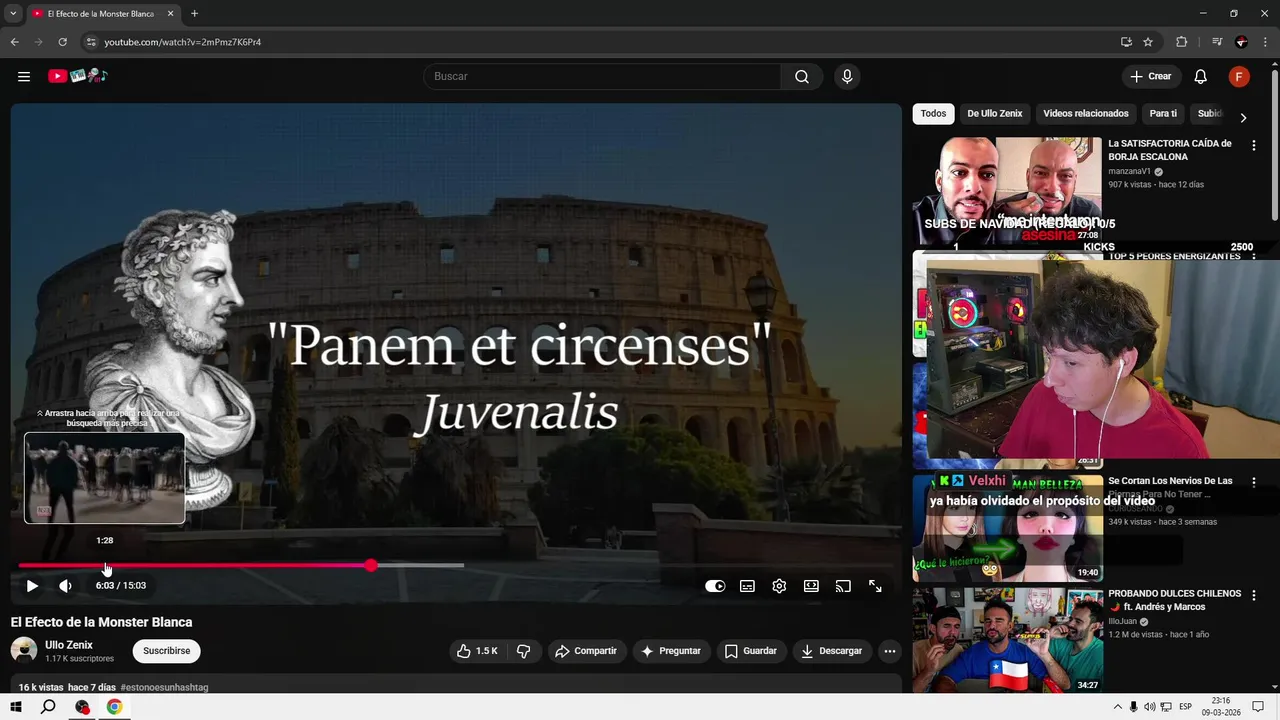Open Ullo Zenix channel avatar
Screen dimensions: 1280x720
coord(24,651)
